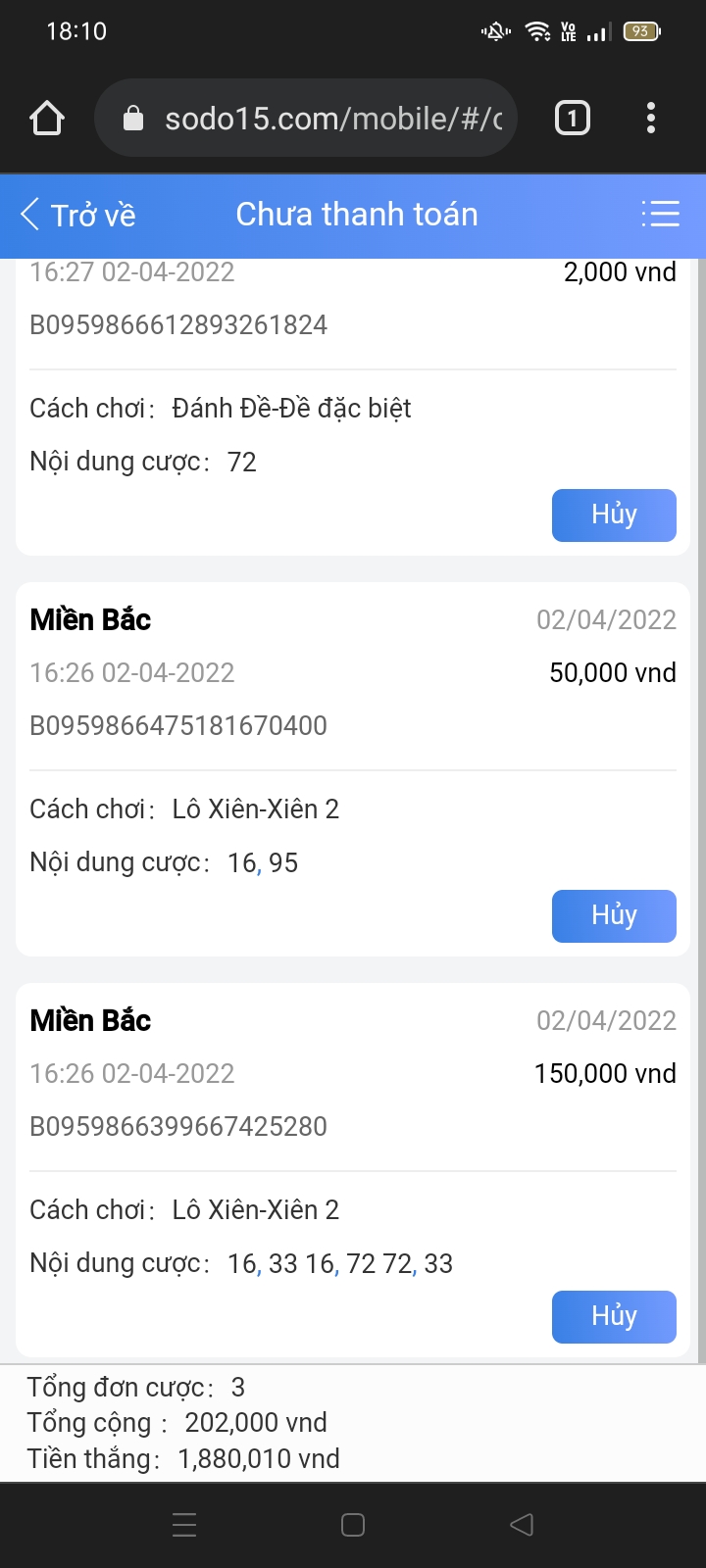Open Android recent apps menu button
706x1568 pixels.
[184, 1525]
